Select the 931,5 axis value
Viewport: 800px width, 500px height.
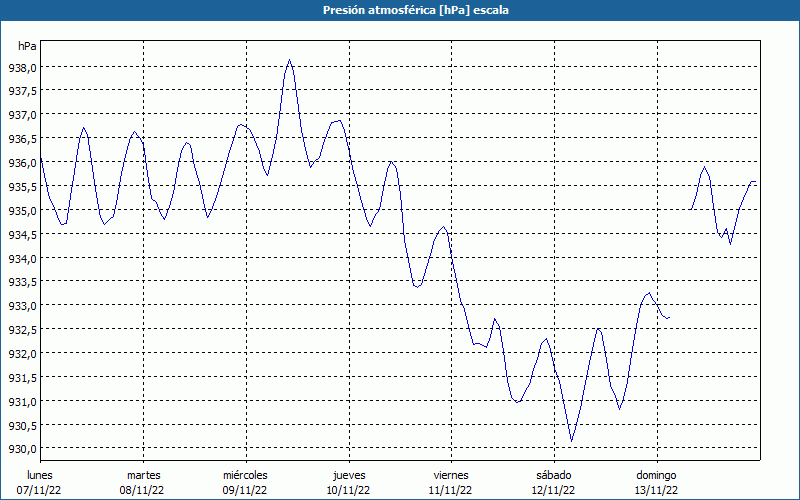22,378
